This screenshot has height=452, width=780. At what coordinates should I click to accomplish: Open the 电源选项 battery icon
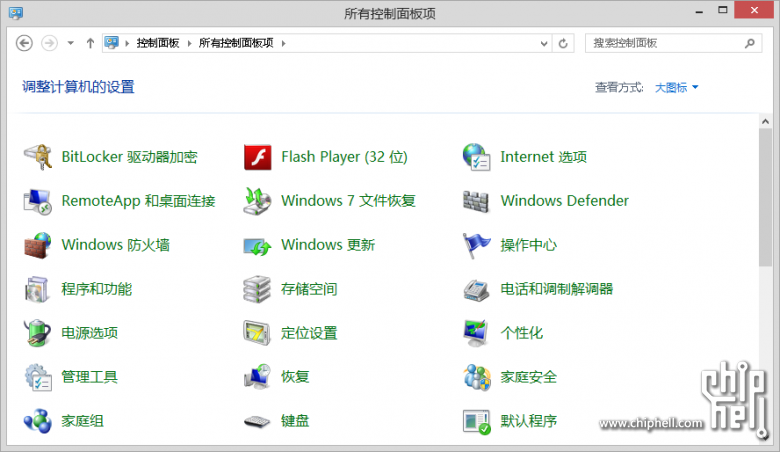[x=37, y=333]
